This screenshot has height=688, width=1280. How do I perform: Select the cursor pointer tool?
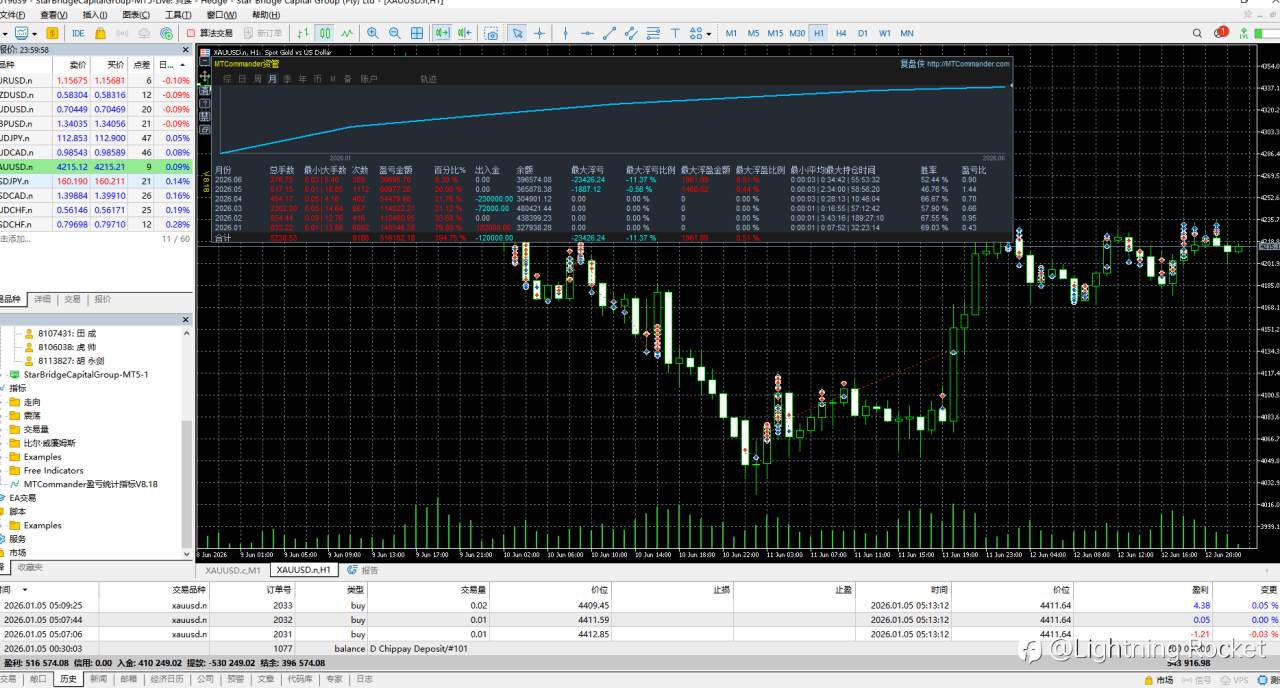(x=517, y=33)
